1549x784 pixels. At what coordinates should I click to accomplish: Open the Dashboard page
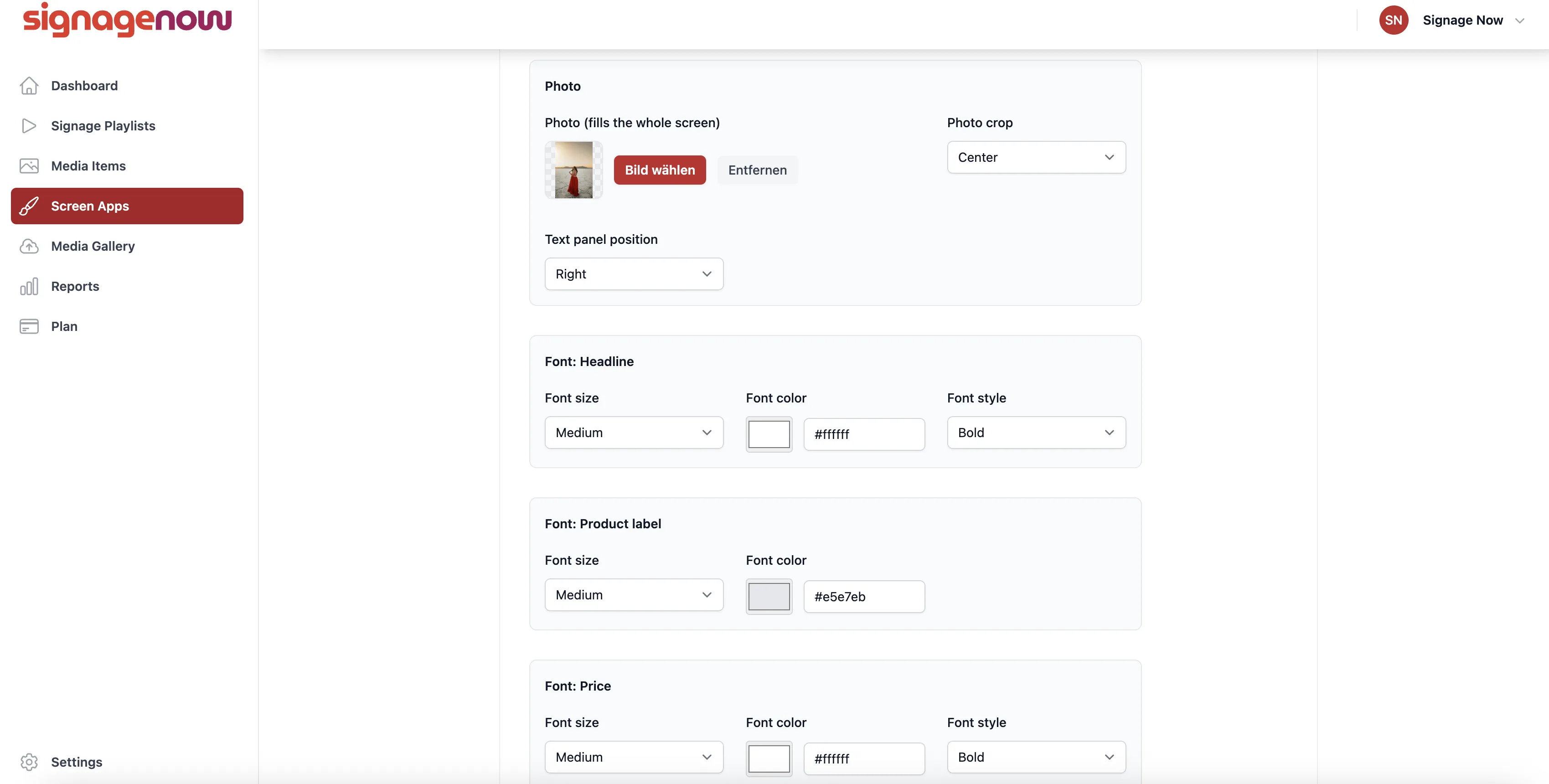click(x=127, y=86)
